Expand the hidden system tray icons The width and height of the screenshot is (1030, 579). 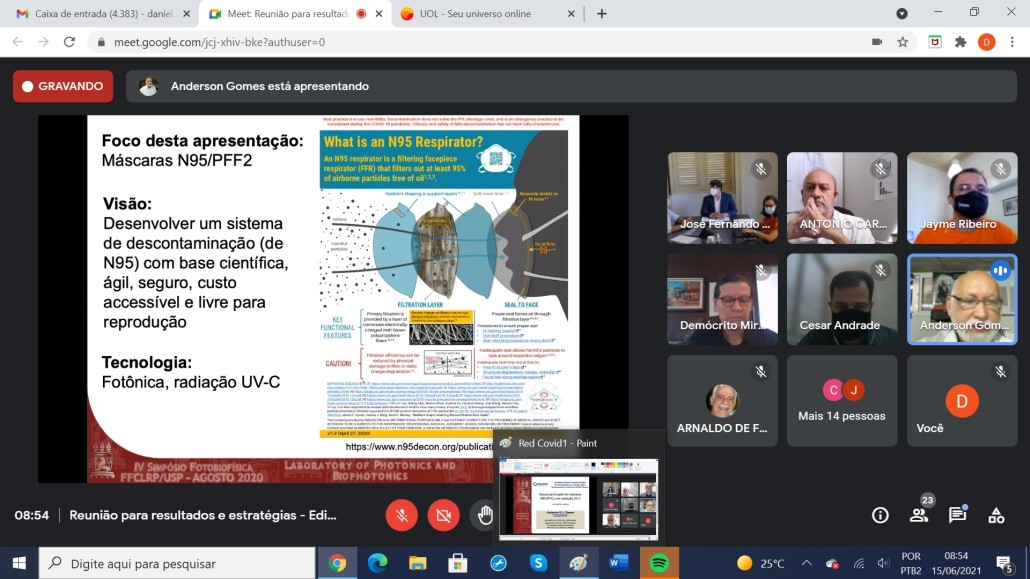point(805,563)
